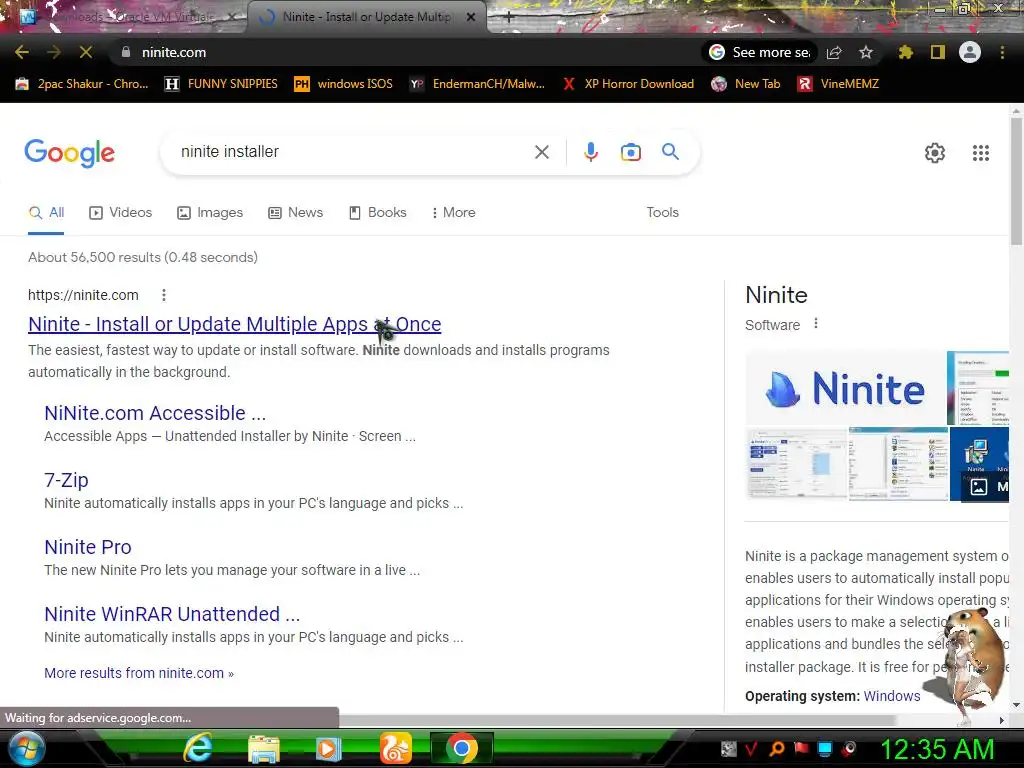Open the New Tab bookmark
Image resolution: width=1024 pixels, height=768 pixels.
click(x=746, y=84)
